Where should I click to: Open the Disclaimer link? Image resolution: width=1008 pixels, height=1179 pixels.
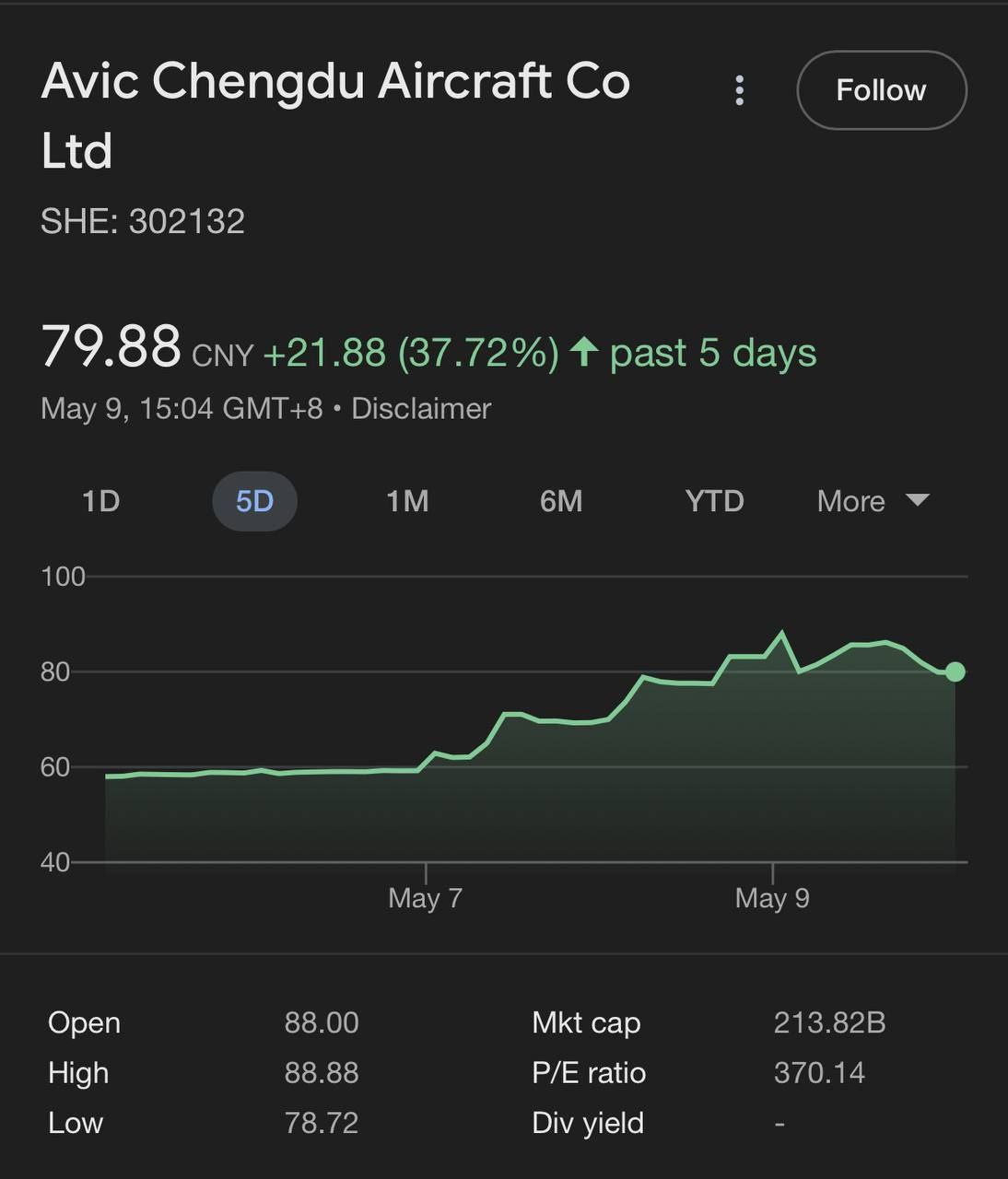421,408
